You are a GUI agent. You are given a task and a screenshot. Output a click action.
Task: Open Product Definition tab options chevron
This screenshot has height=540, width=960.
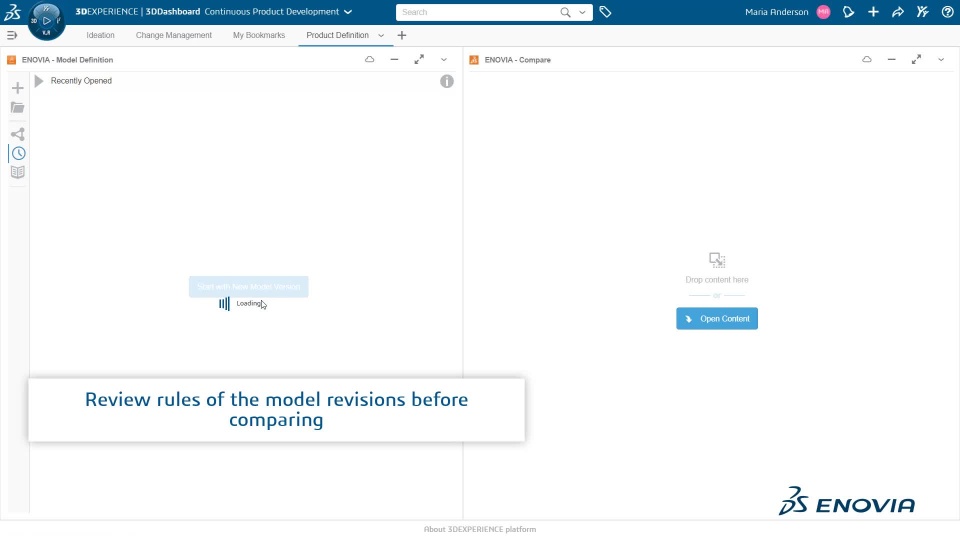click(x=381, y=36)
